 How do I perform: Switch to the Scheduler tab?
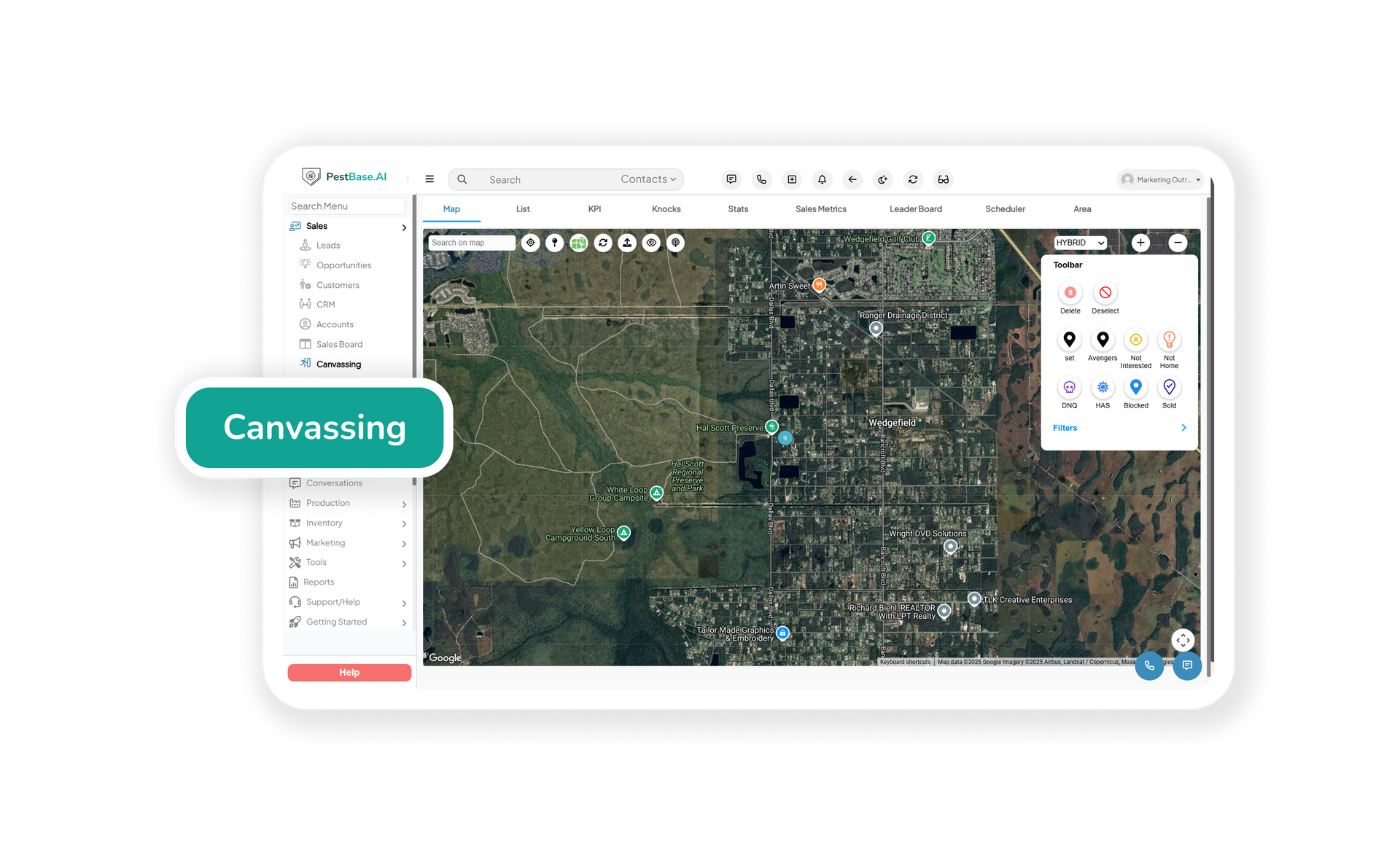[x=1005, y=209]
